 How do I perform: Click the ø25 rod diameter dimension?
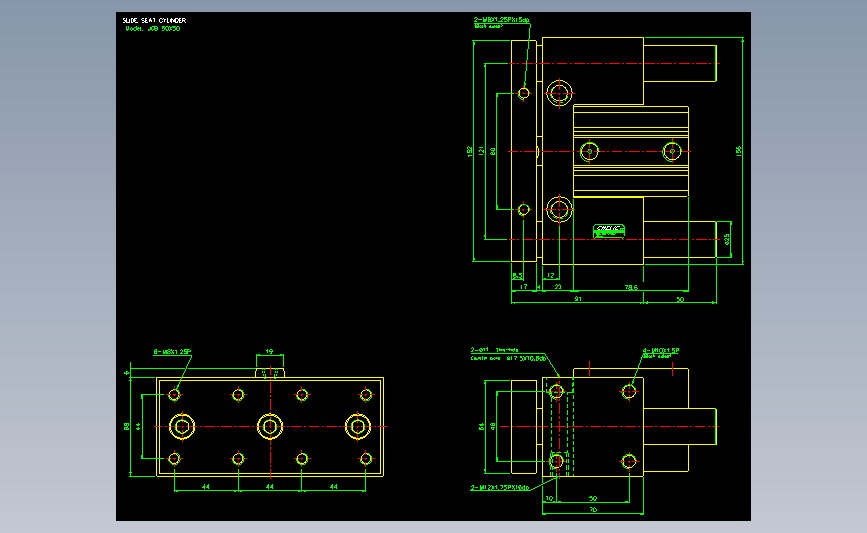(727, 239)
